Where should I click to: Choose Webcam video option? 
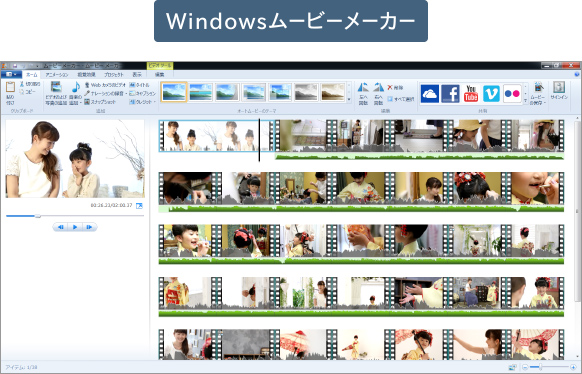coord(105,85)
